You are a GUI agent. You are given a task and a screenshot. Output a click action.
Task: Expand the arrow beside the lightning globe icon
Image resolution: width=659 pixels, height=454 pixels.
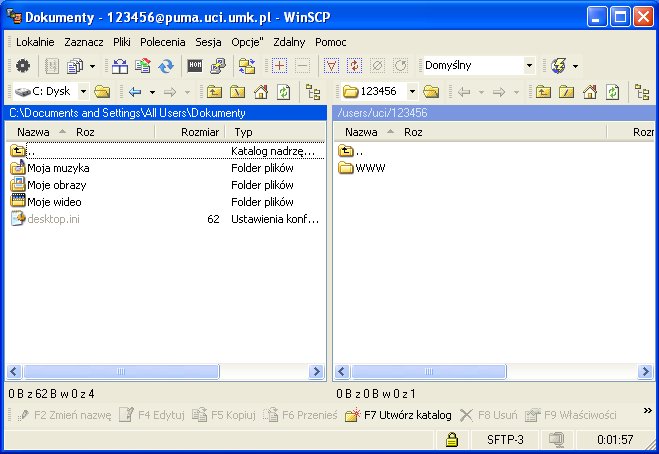pos(575,66)
